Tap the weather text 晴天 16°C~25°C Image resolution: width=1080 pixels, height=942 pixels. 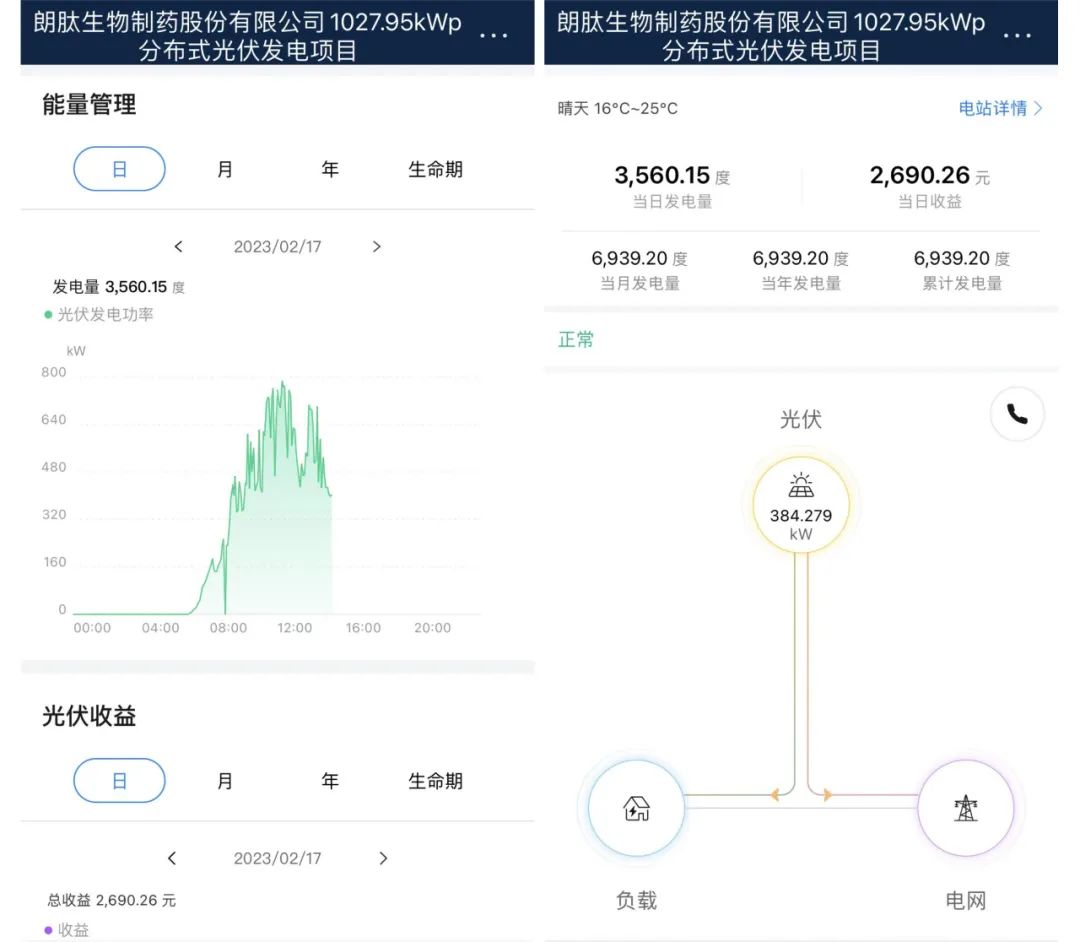click(x=618, y=108)
